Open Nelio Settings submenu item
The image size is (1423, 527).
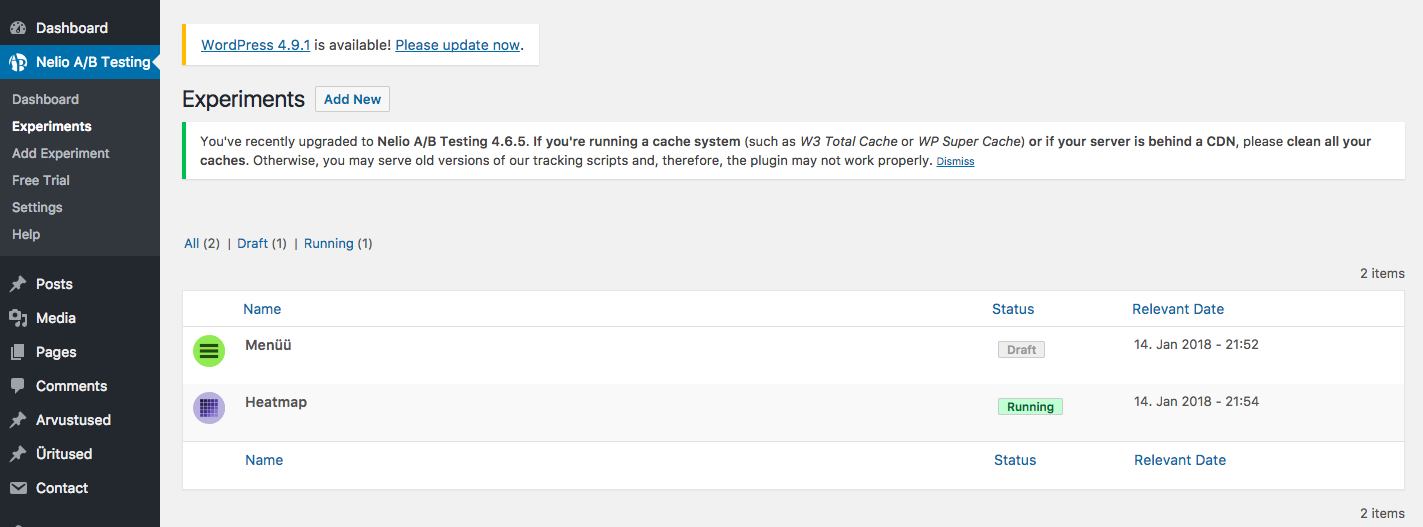[37, 207]
